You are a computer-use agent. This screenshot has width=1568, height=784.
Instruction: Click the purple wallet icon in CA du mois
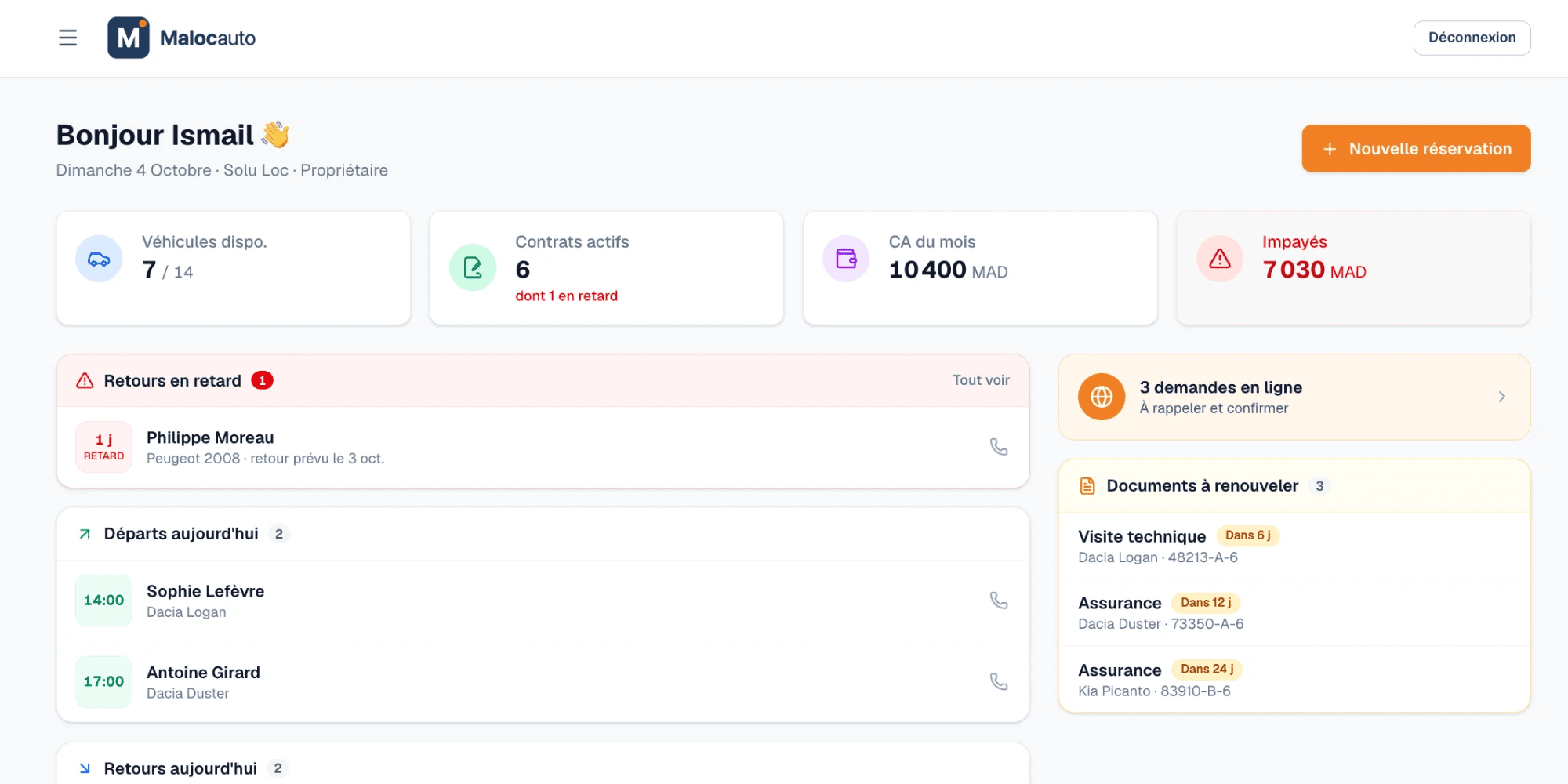pyautogui.click(x=846, y=259)
